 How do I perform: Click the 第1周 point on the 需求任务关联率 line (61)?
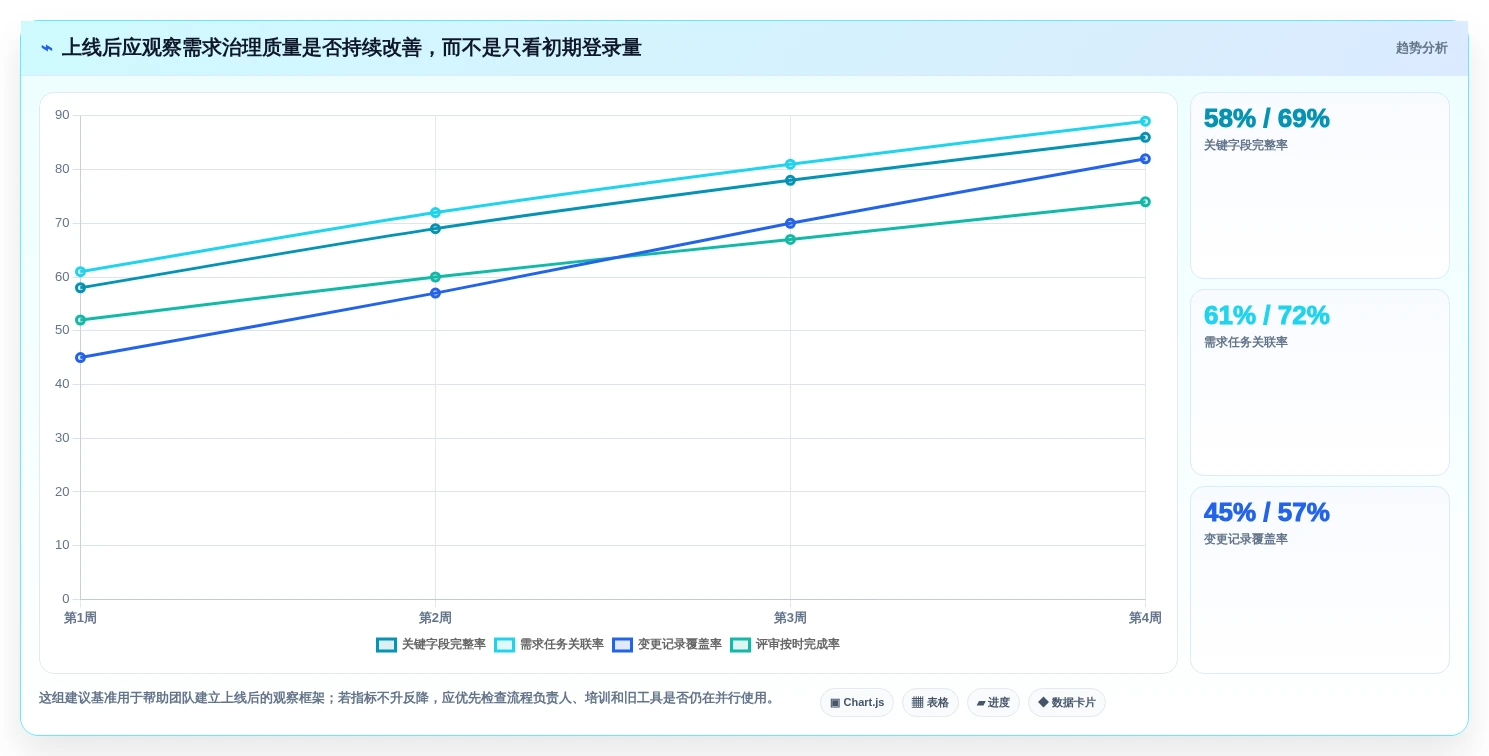[81, 272]
